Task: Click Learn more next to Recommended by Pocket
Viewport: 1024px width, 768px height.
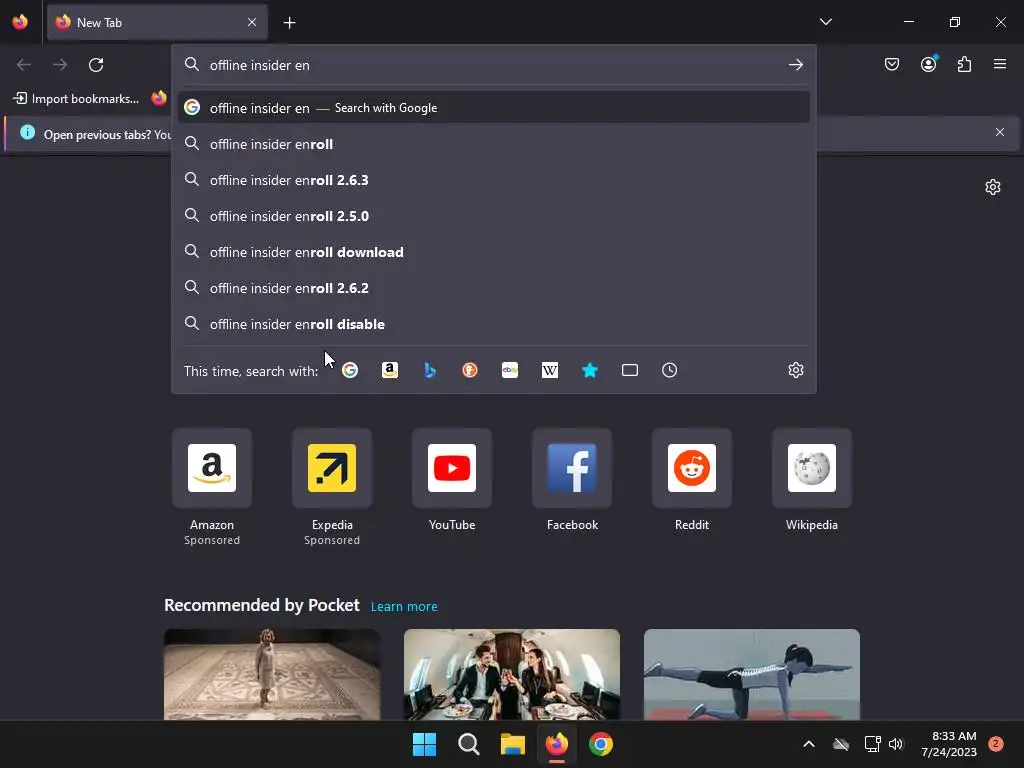Action: (x=404, y=607)
